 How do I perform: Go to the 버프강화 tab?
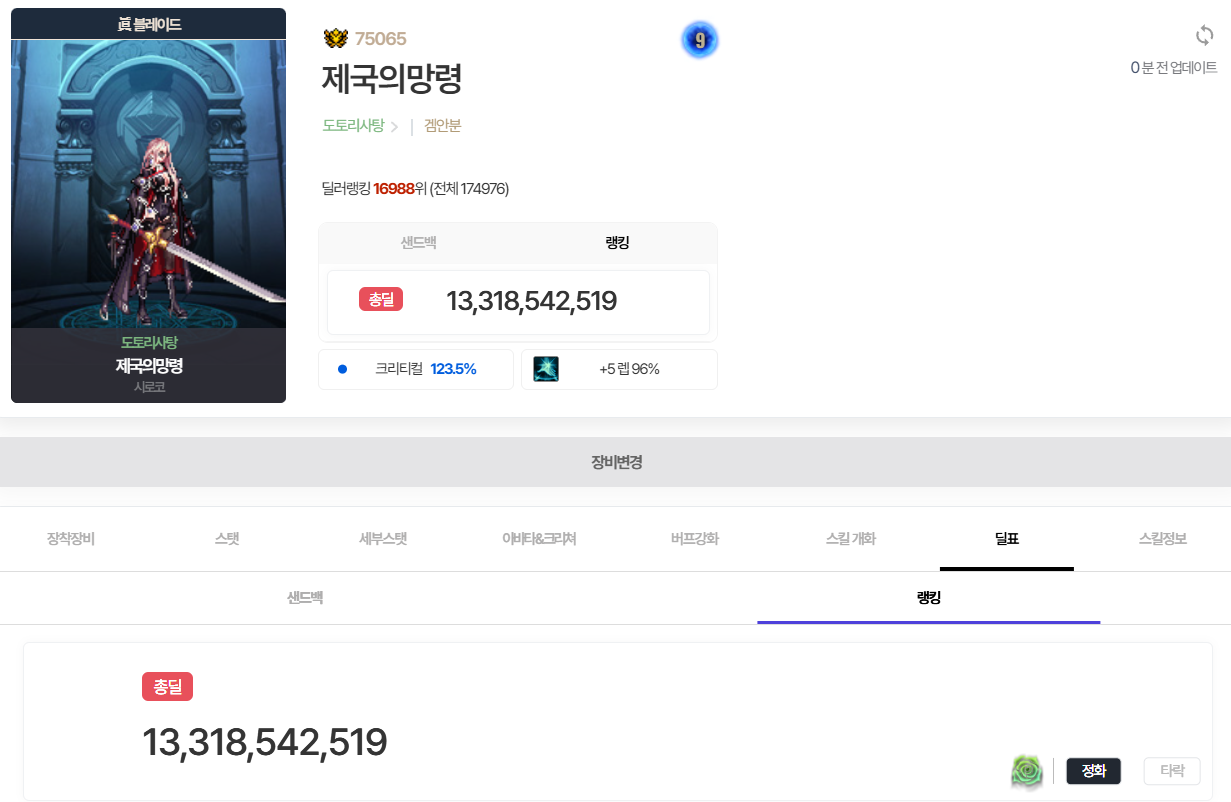coord(695,539)
